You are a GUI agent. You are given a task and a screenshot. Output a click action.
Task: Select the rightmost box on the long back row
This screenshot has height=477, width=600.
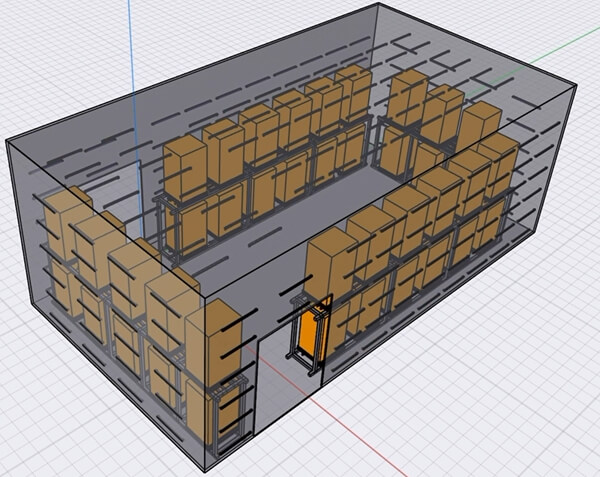point(354,92)
